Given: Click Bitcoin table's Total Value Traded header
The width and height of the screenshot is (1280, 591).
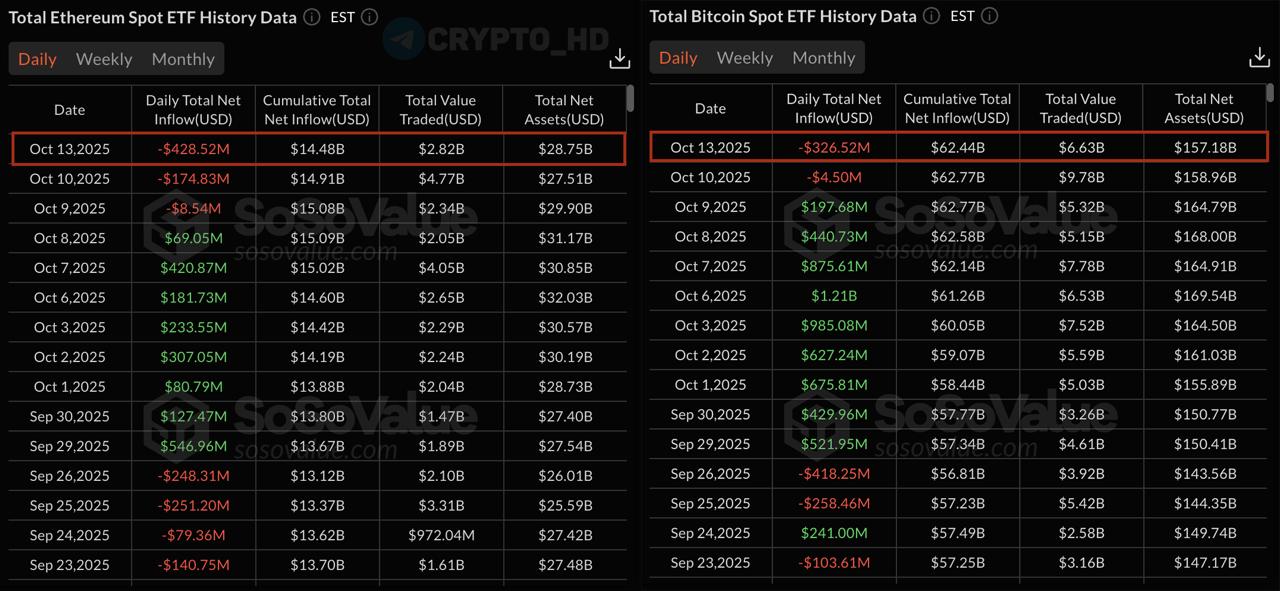Looking at the screenshot, I should click(x=1080, y=108).
